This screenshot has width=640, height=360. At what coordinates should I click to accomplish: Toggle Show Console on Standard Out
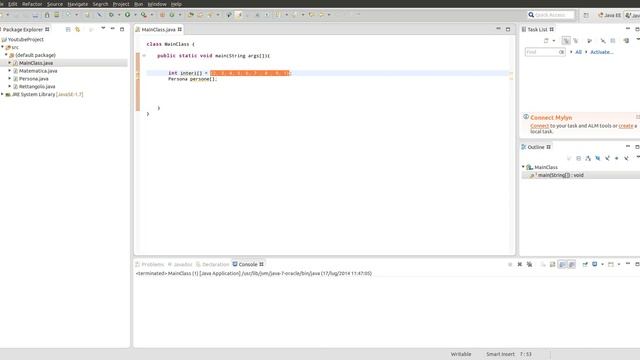tap(562, 264)
